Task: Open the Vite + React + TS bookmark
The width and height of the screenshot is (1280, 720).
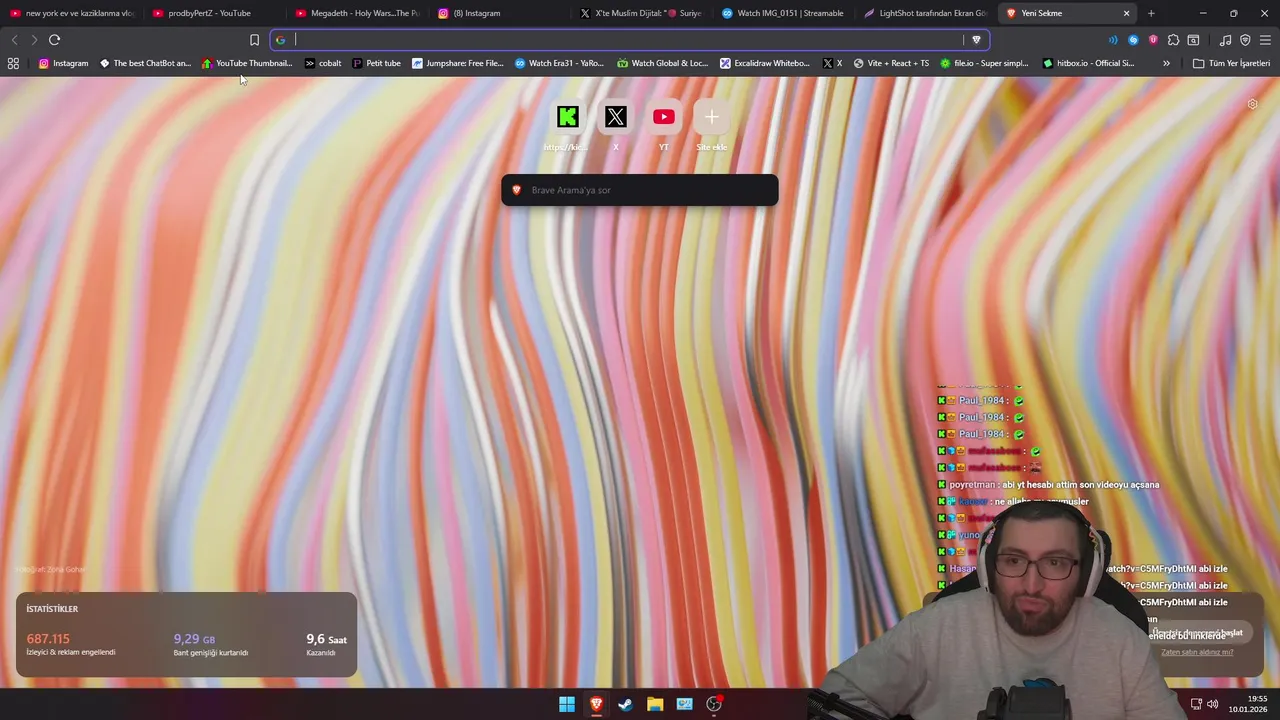Action: 891,63
